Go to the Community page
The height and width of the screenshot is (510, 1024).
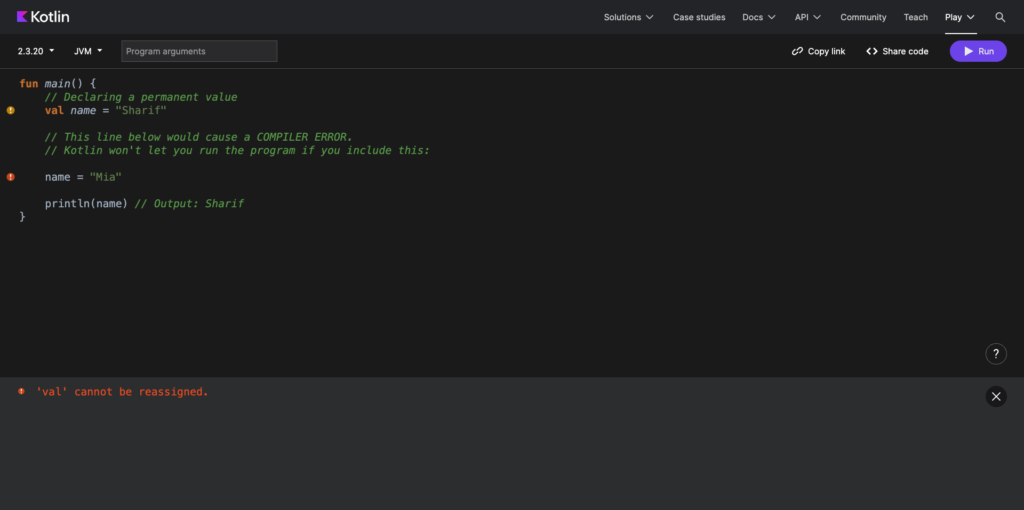point(863,17)
